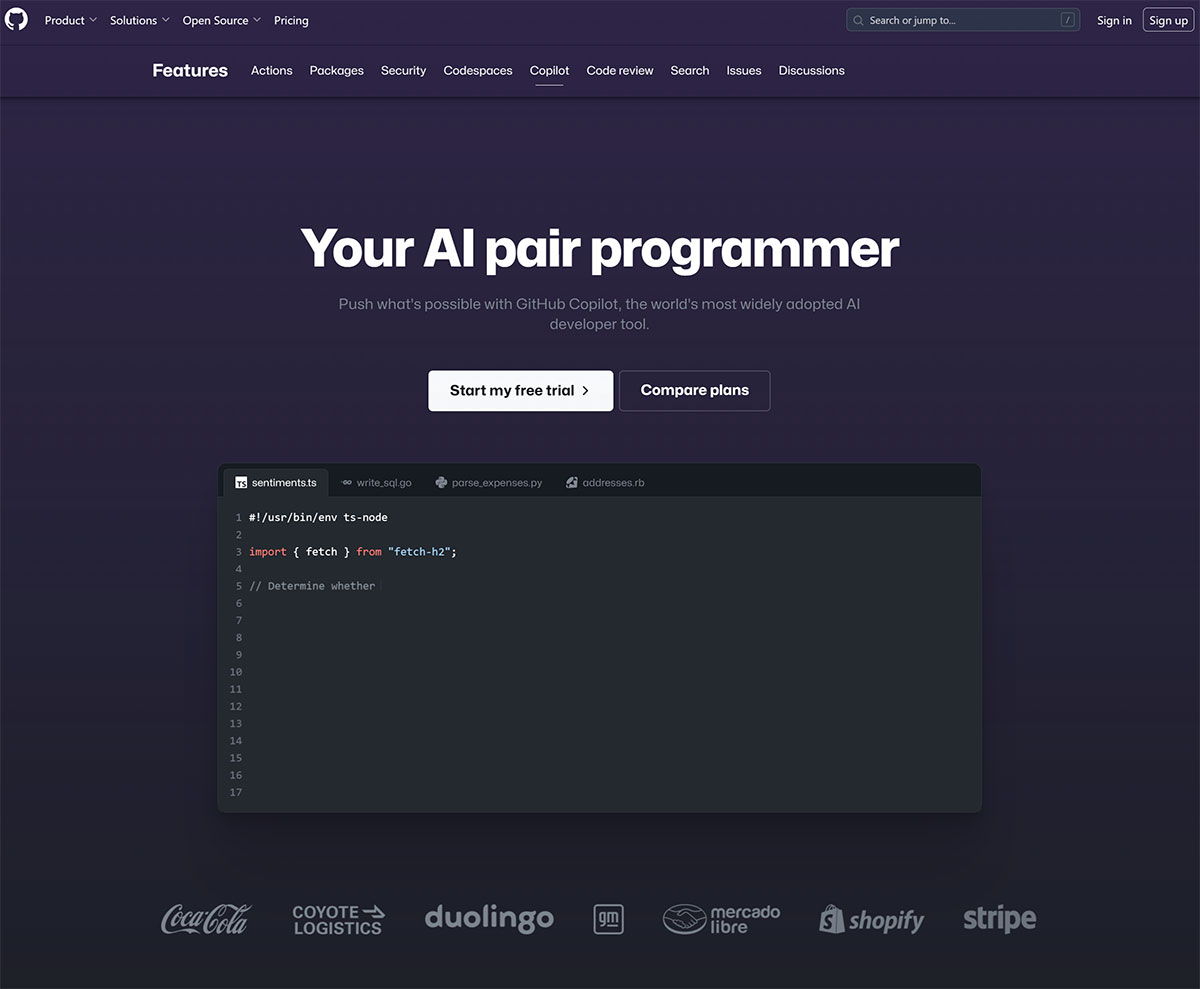Open the Issues feature page
Screen dimensions: 1200x989
(744, 71)
